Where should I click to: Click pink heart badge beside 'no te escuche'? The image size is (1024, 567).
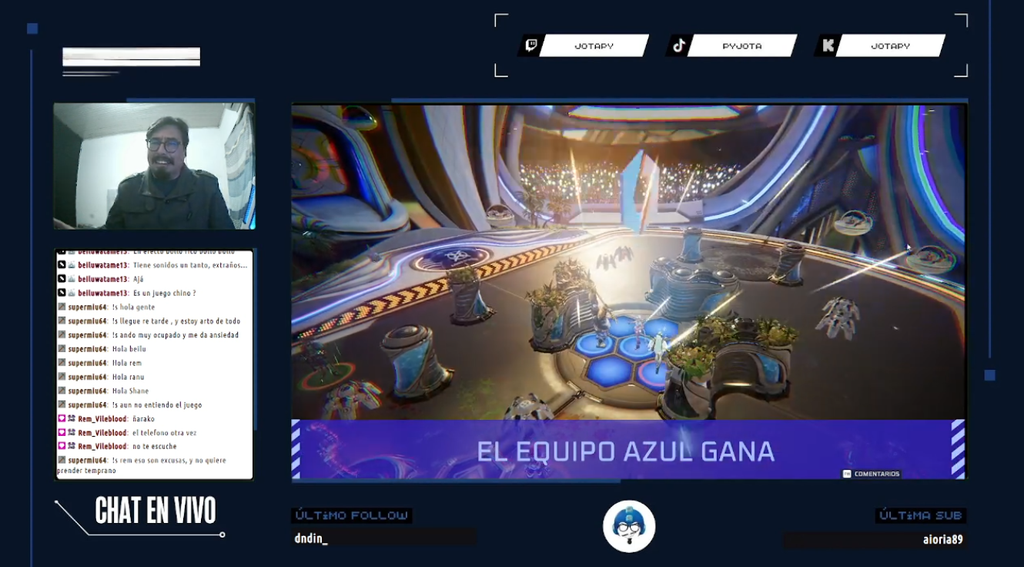tap(62, 446)
